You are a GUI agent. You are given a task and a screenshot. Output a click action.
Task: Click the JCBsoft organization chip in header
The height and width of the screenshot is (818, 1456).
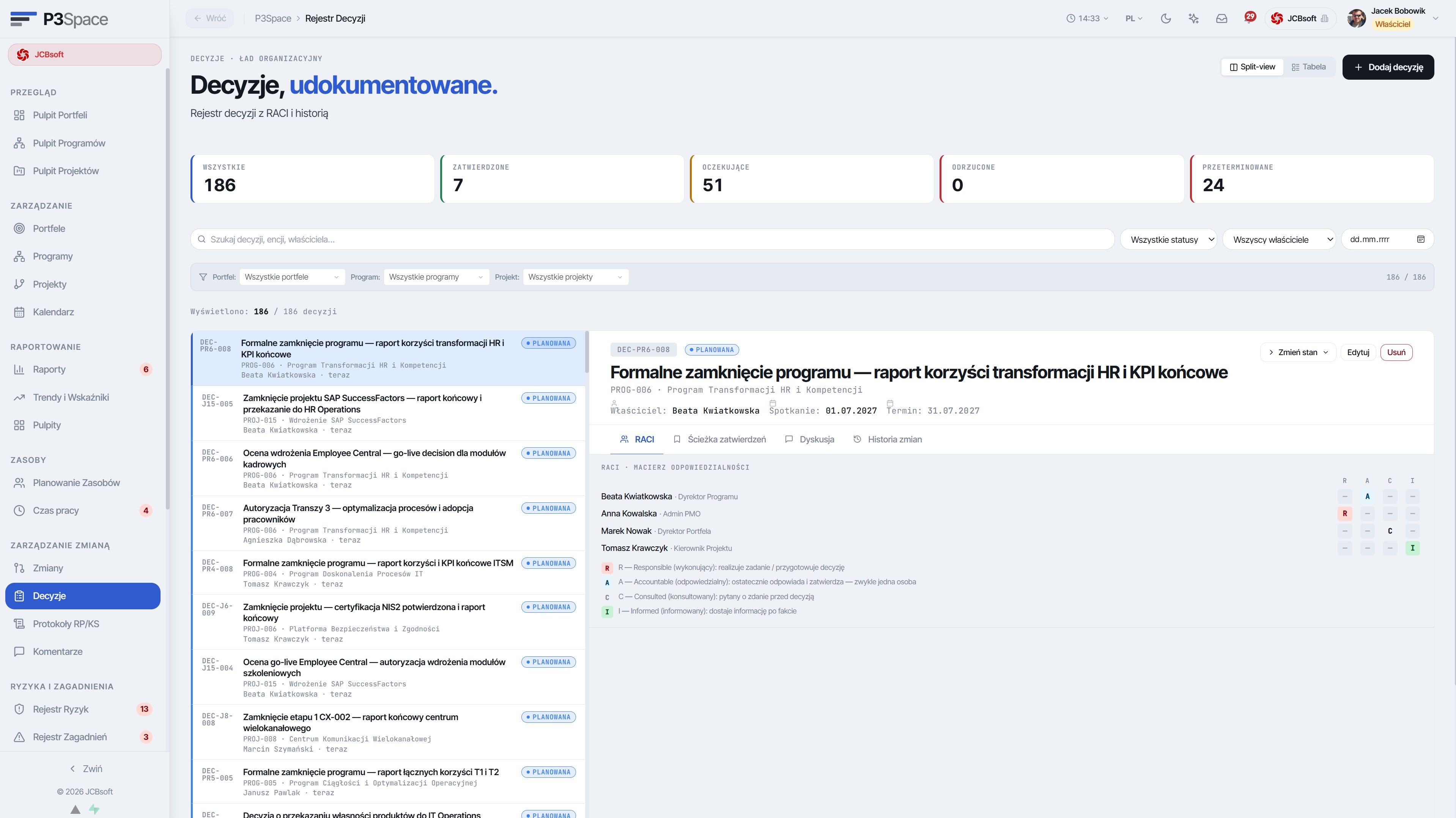(1300, 19)
